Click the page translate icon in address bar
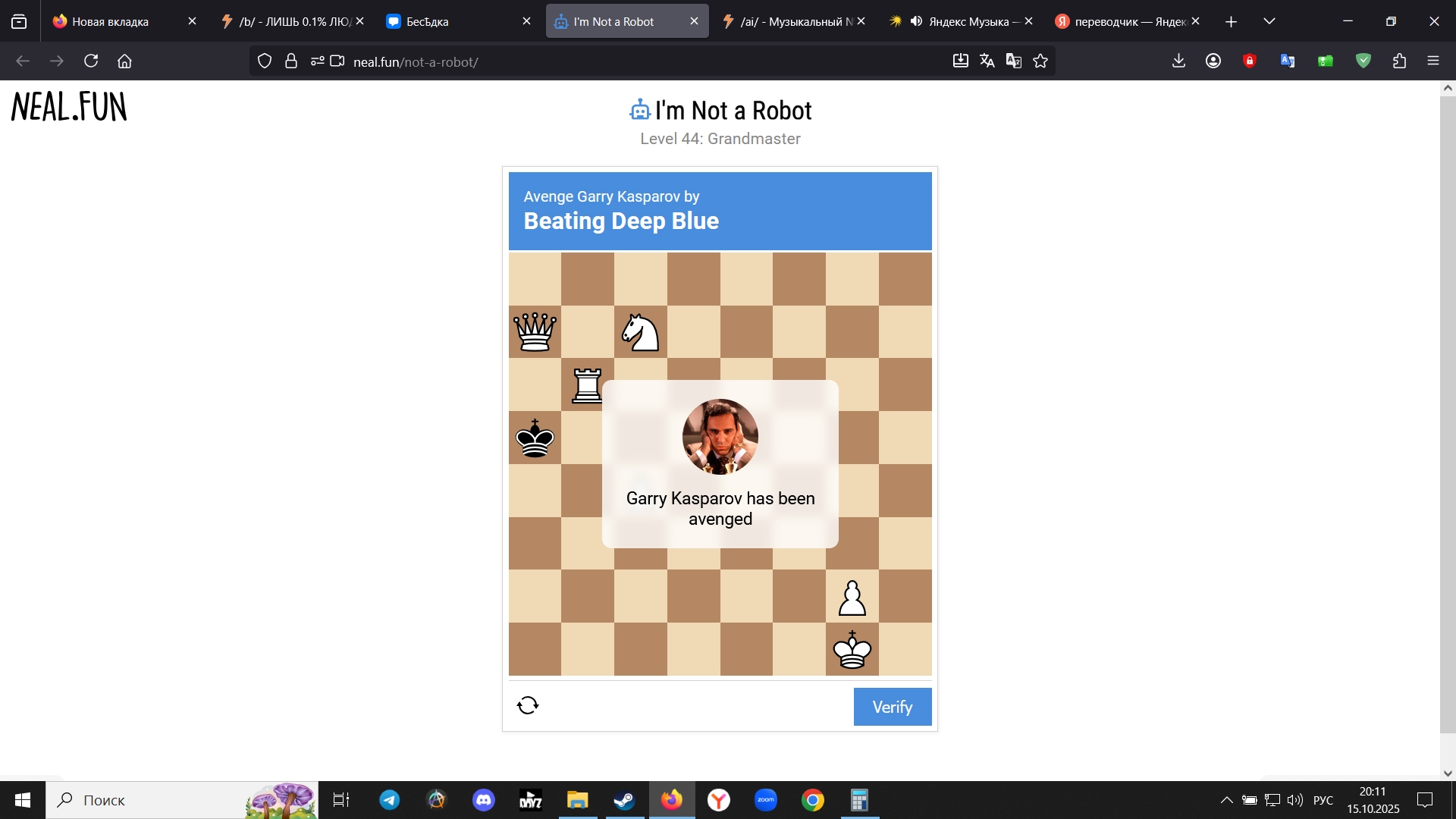1456x819 pixels. 987,61
